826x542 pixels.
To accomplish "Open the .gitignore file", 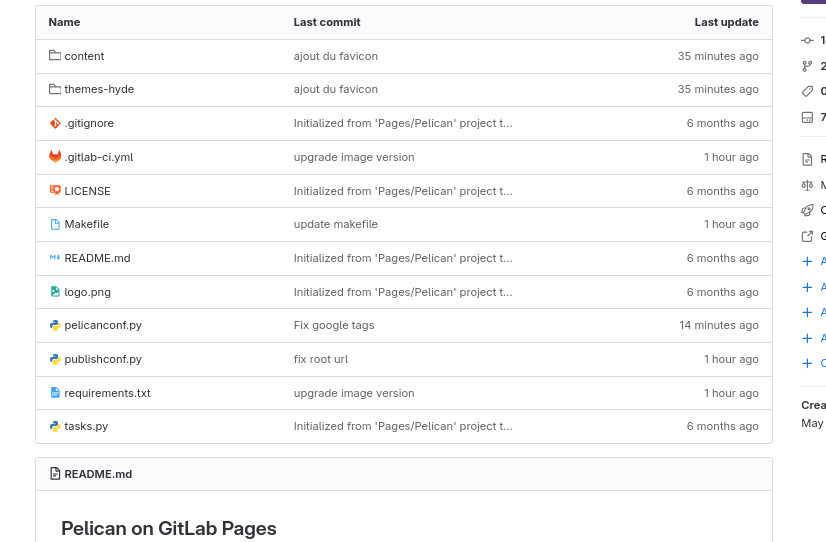I will [89, 123].
